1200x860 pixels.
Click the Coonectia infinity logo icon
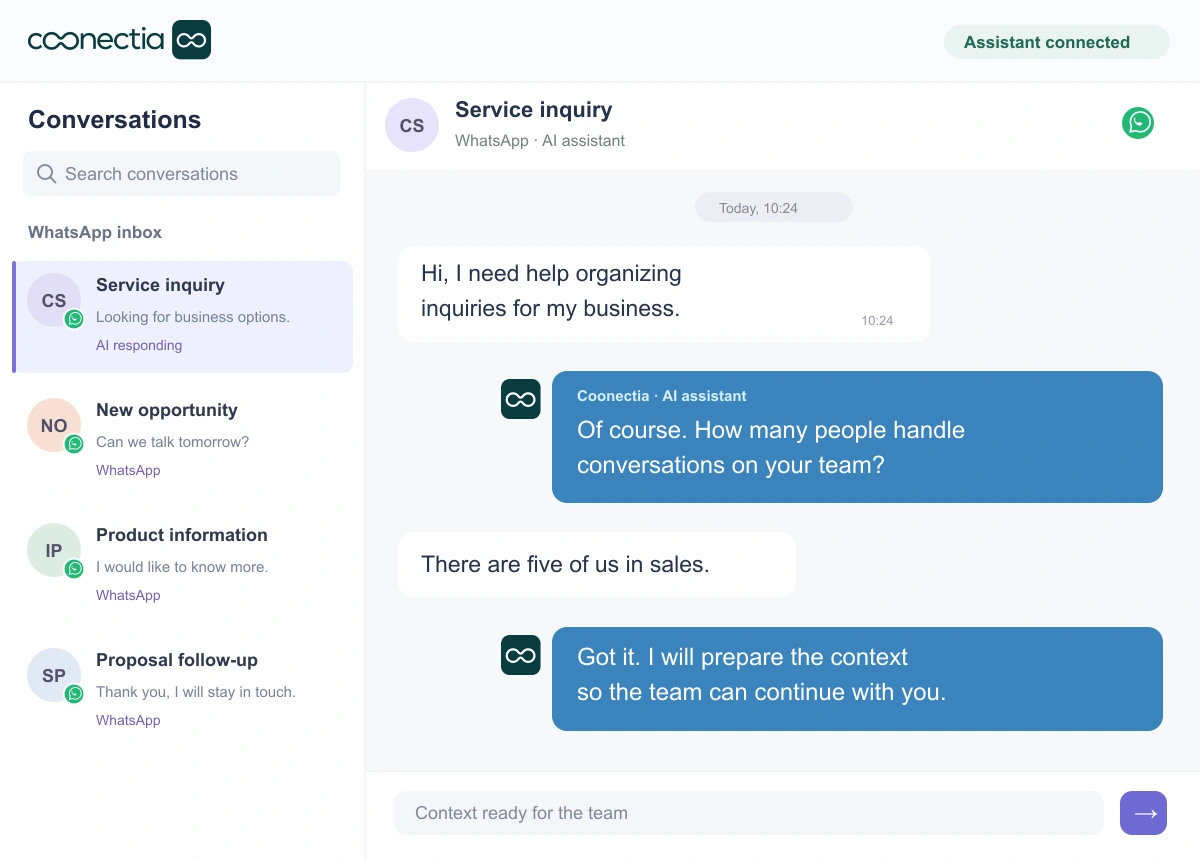(191, 40)
